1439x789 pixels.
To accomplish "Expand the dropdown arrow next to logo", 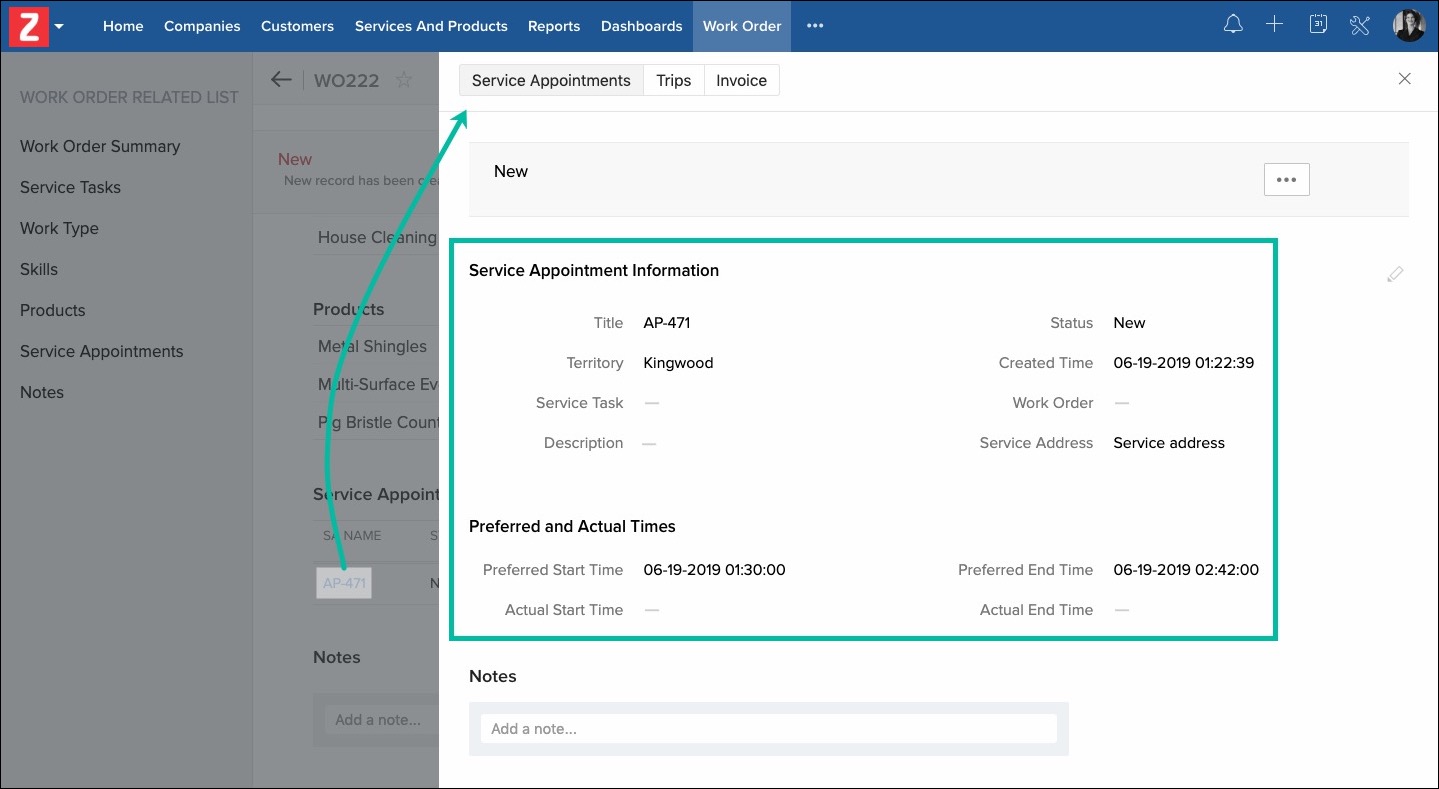I will pos(59,27).
